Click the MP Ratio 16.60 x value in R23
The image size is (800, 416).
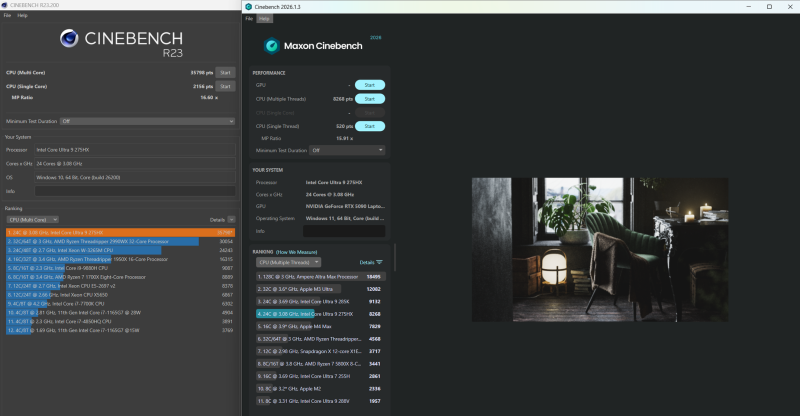point(209,97)
